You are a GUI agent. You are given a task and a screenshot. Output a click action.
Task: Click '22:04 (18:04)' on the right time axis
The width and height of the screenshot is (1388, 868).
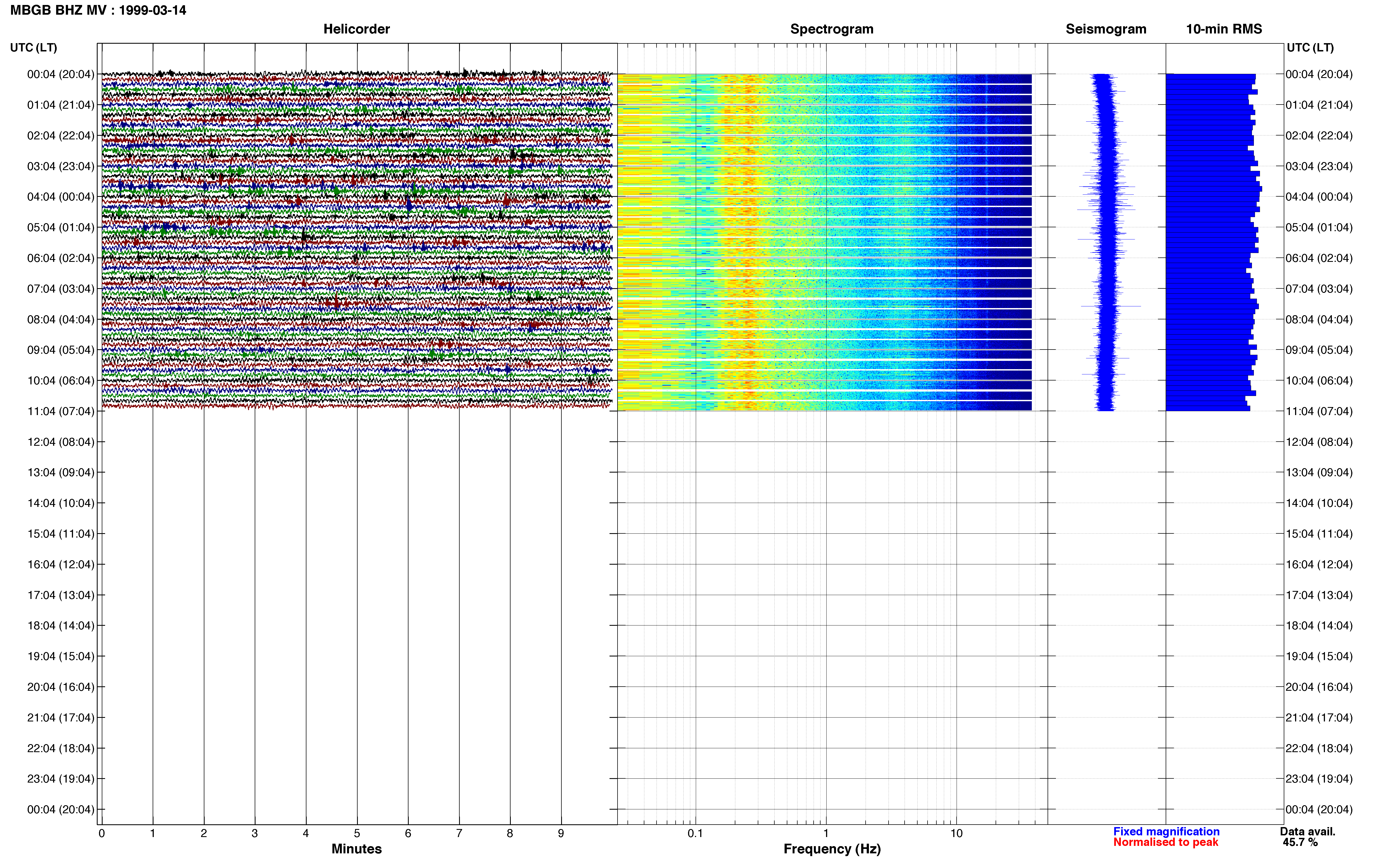coord(1319,749)
